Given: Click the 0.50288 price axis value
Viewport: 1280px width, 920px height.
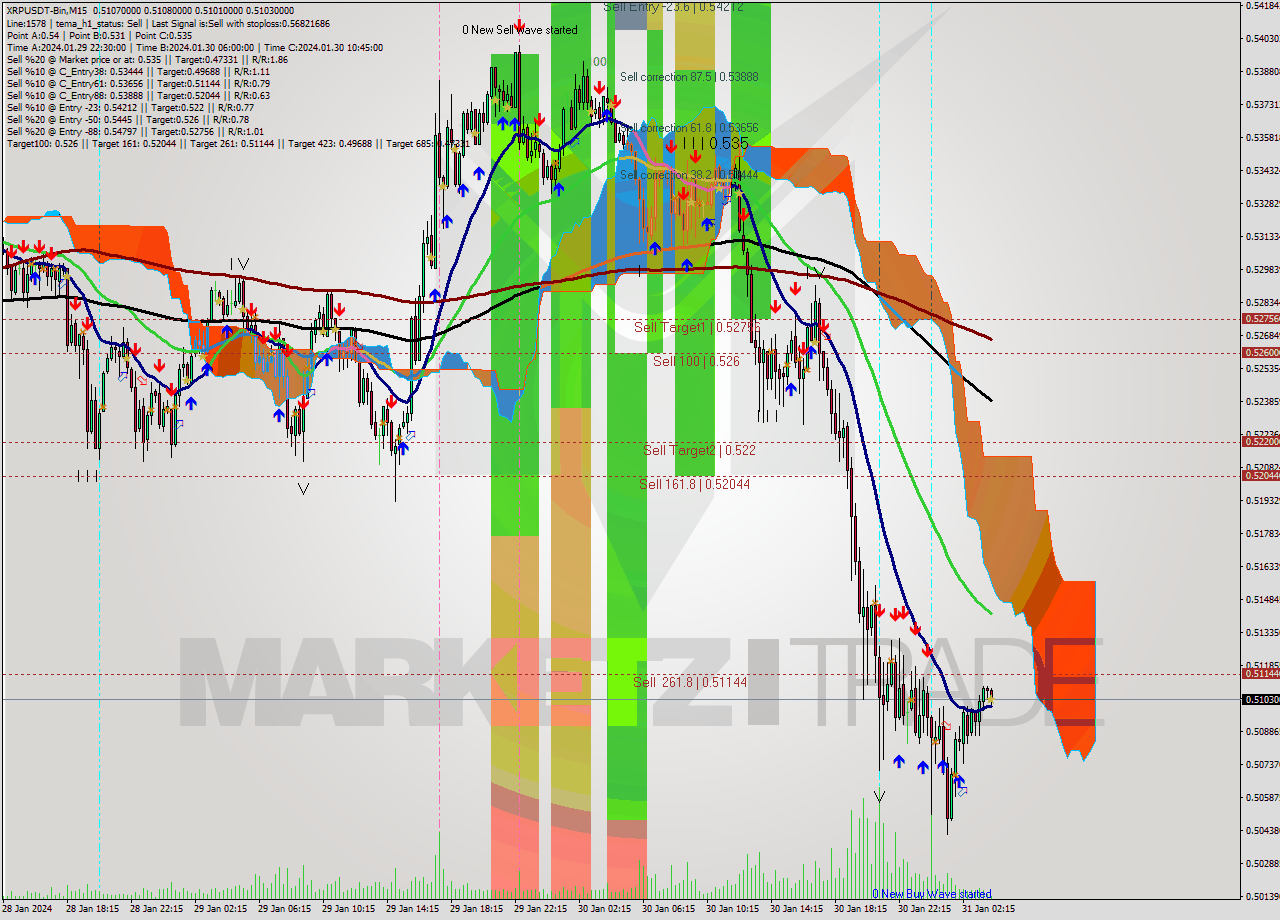Looking at the screenshot, I should (1263, 864).
